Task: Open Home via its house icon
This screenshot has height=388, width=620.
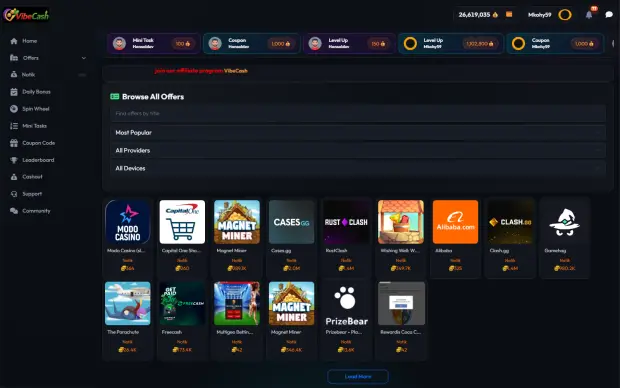Action: click(x=14, y=41)
